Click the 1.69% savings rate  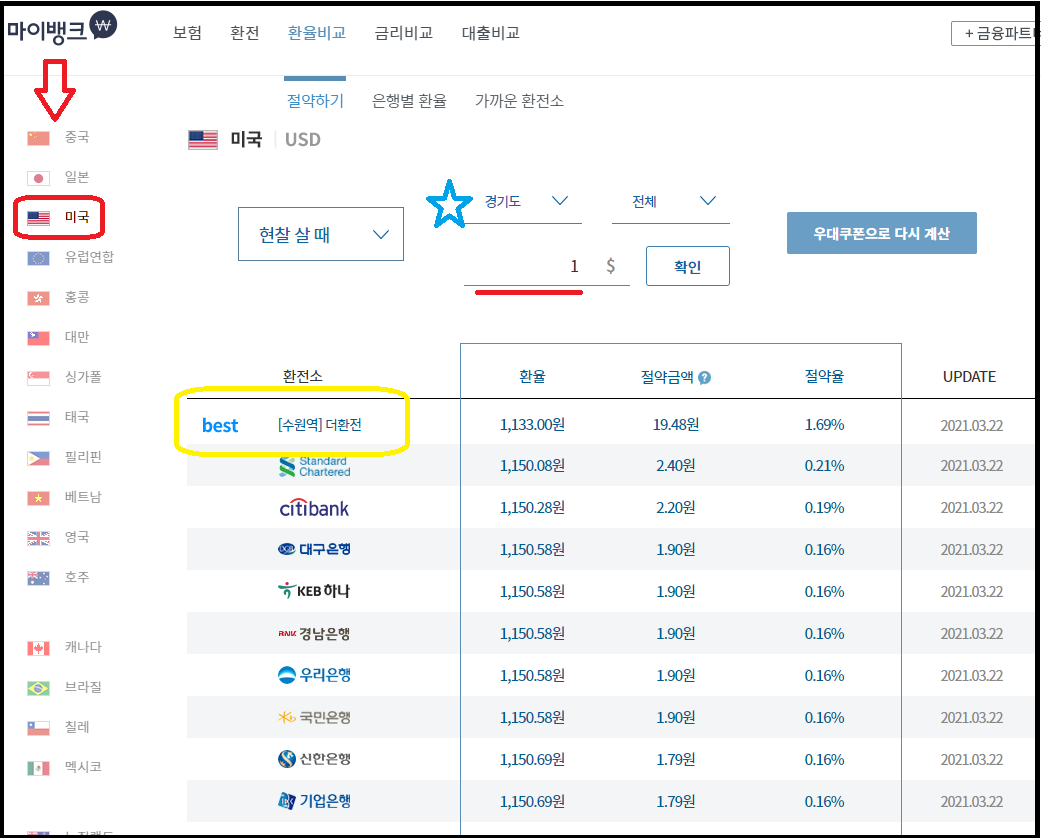click(x=825, y=425)
